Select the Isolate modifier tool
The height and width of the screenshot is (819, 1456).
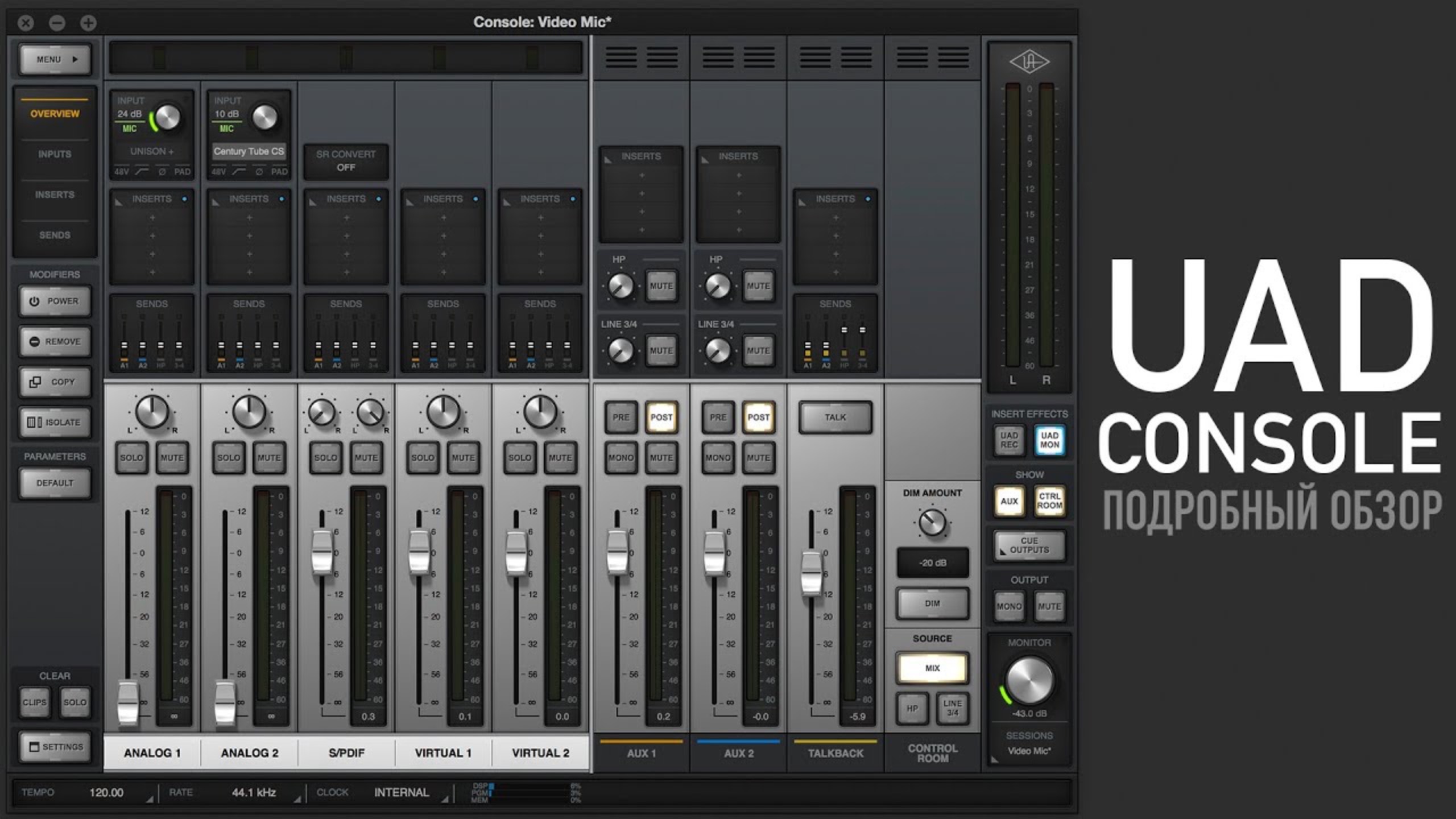point(55,423)
